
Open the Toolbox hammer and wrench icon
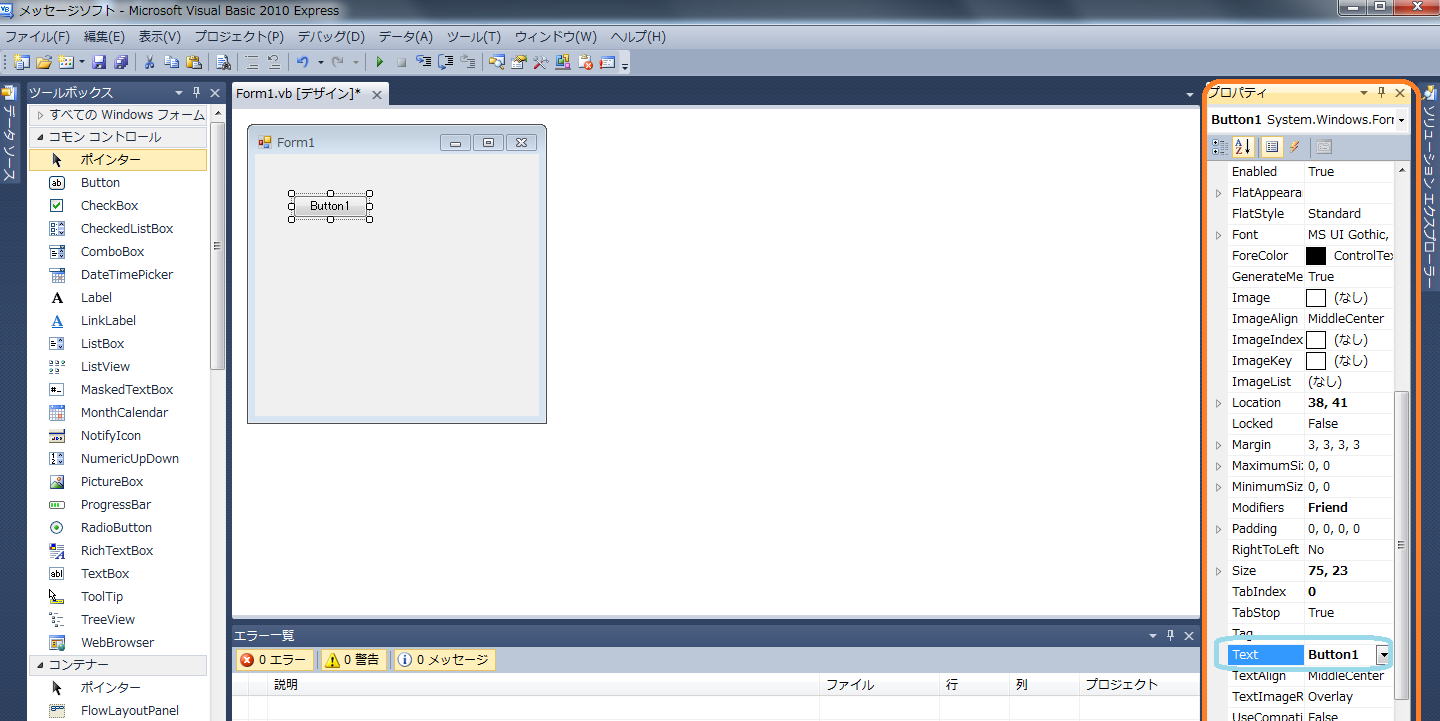pyautogui.click(x=540, y=62)
